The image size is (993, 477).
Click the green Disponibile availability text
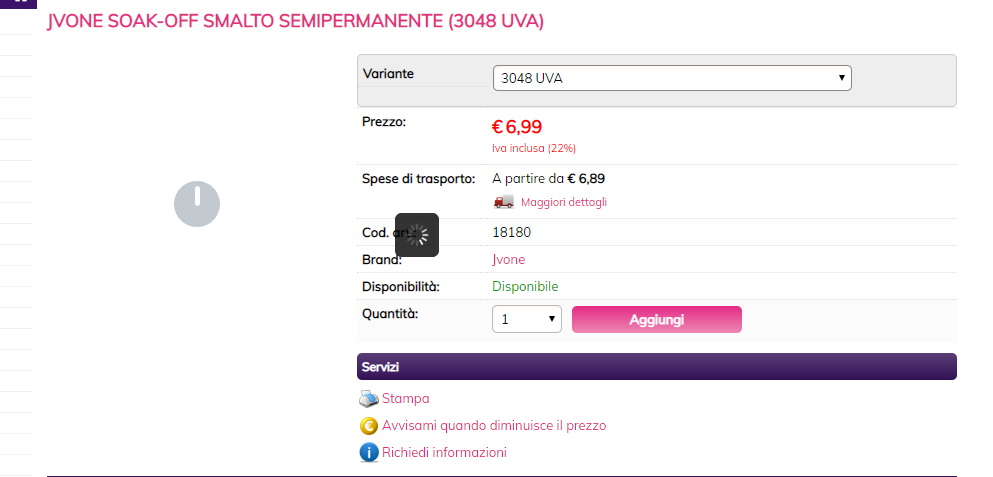click(525, 286)
